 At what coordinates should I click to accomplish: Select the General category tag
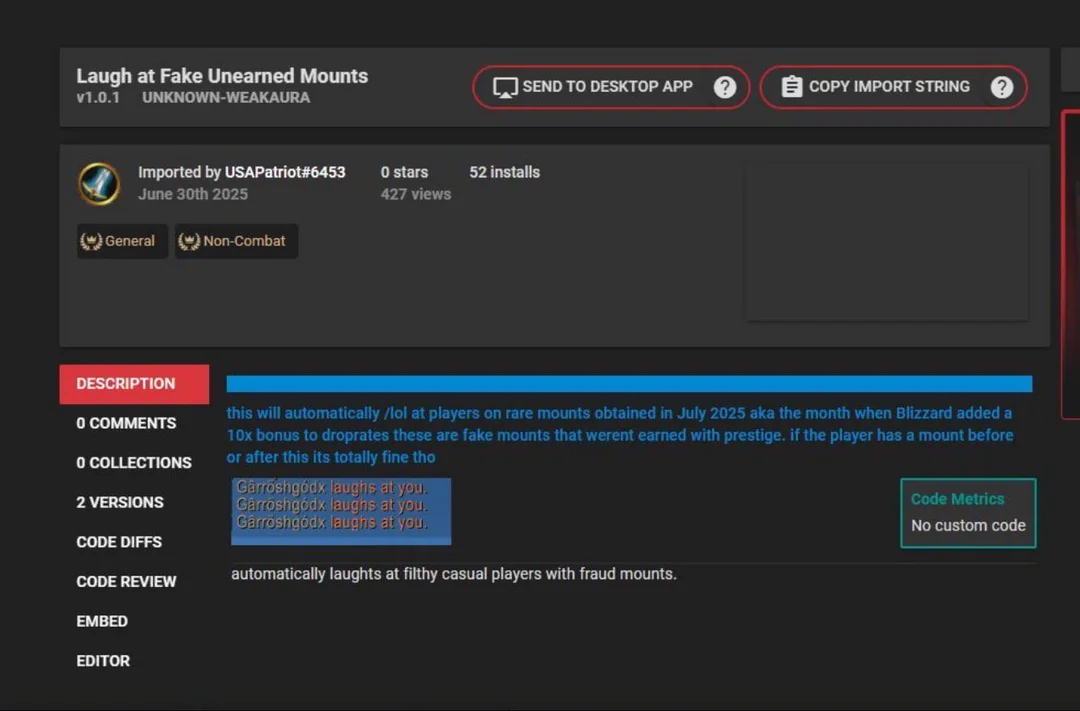pos(122,241)
